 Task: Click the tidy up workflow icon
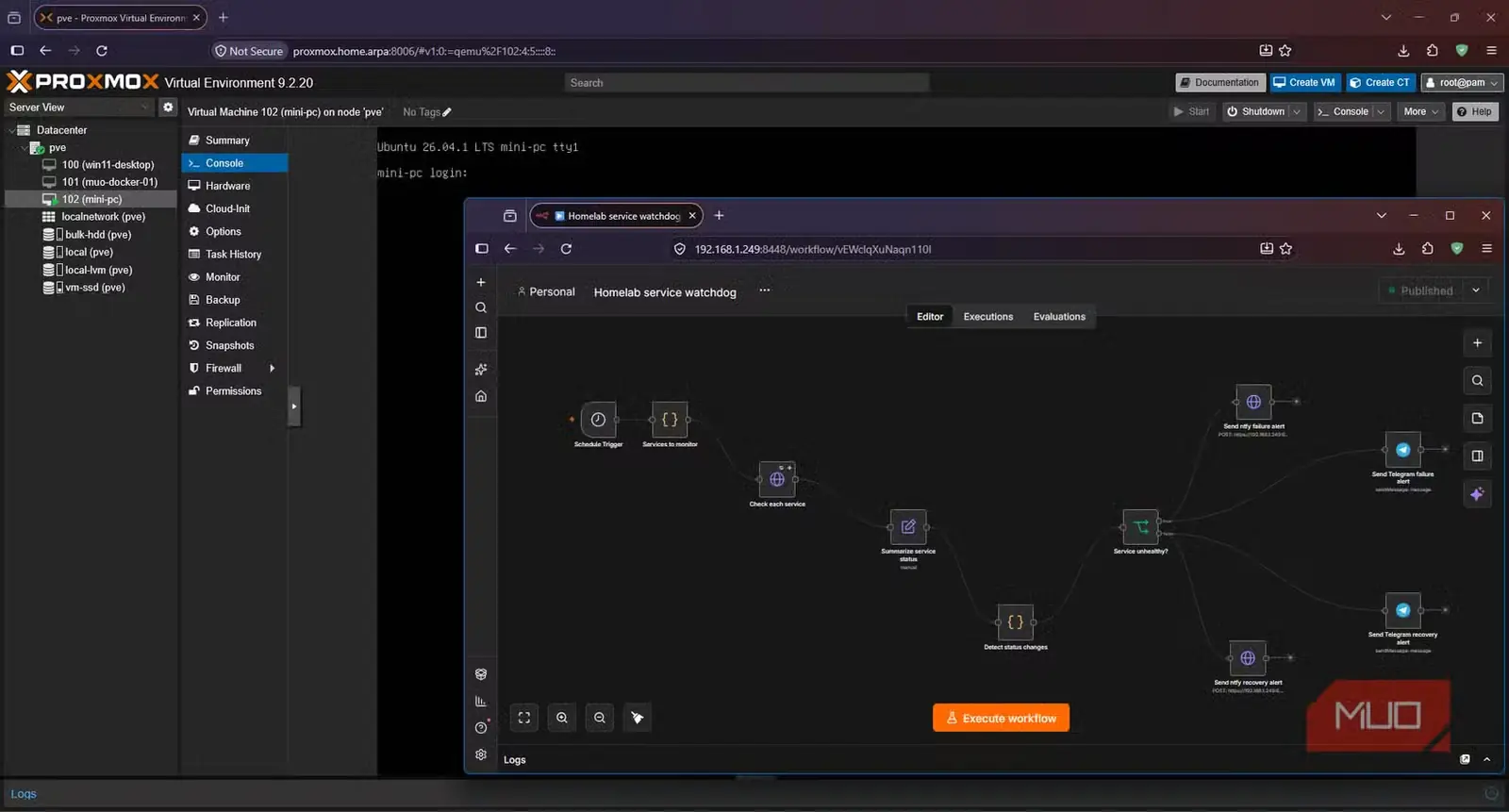(638, 718)
